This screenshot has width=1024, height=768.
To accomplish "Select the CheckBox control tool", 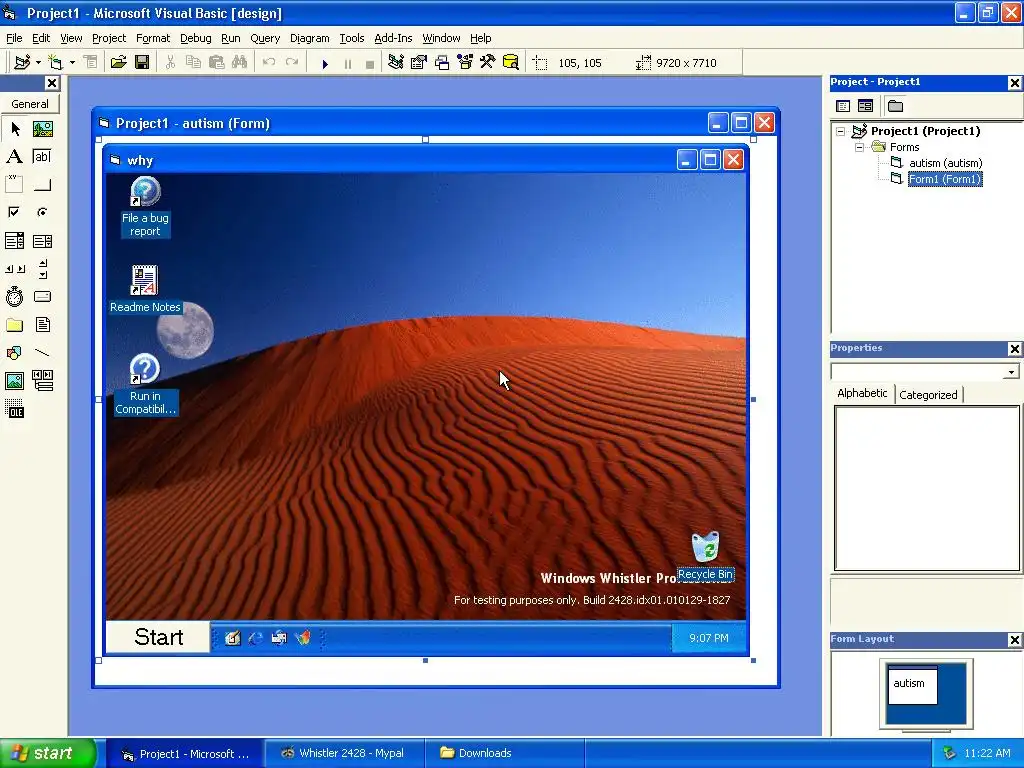I will (14, 212).
